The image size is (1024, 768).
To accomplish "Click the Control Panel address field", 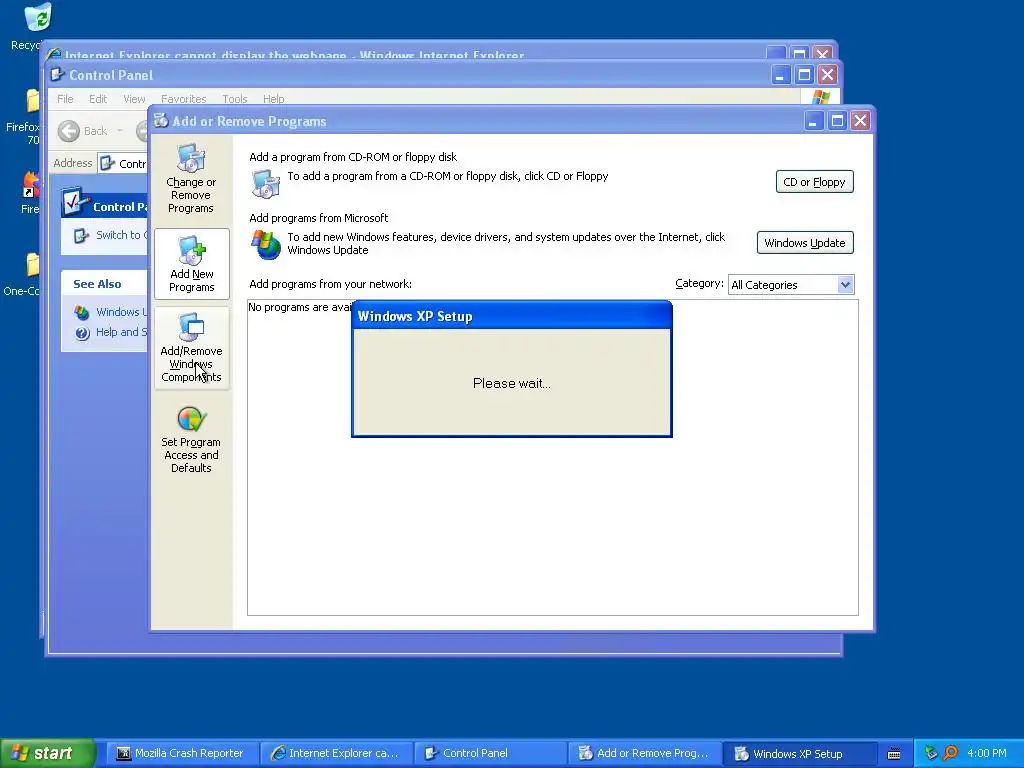I will [x=123, y=163].
